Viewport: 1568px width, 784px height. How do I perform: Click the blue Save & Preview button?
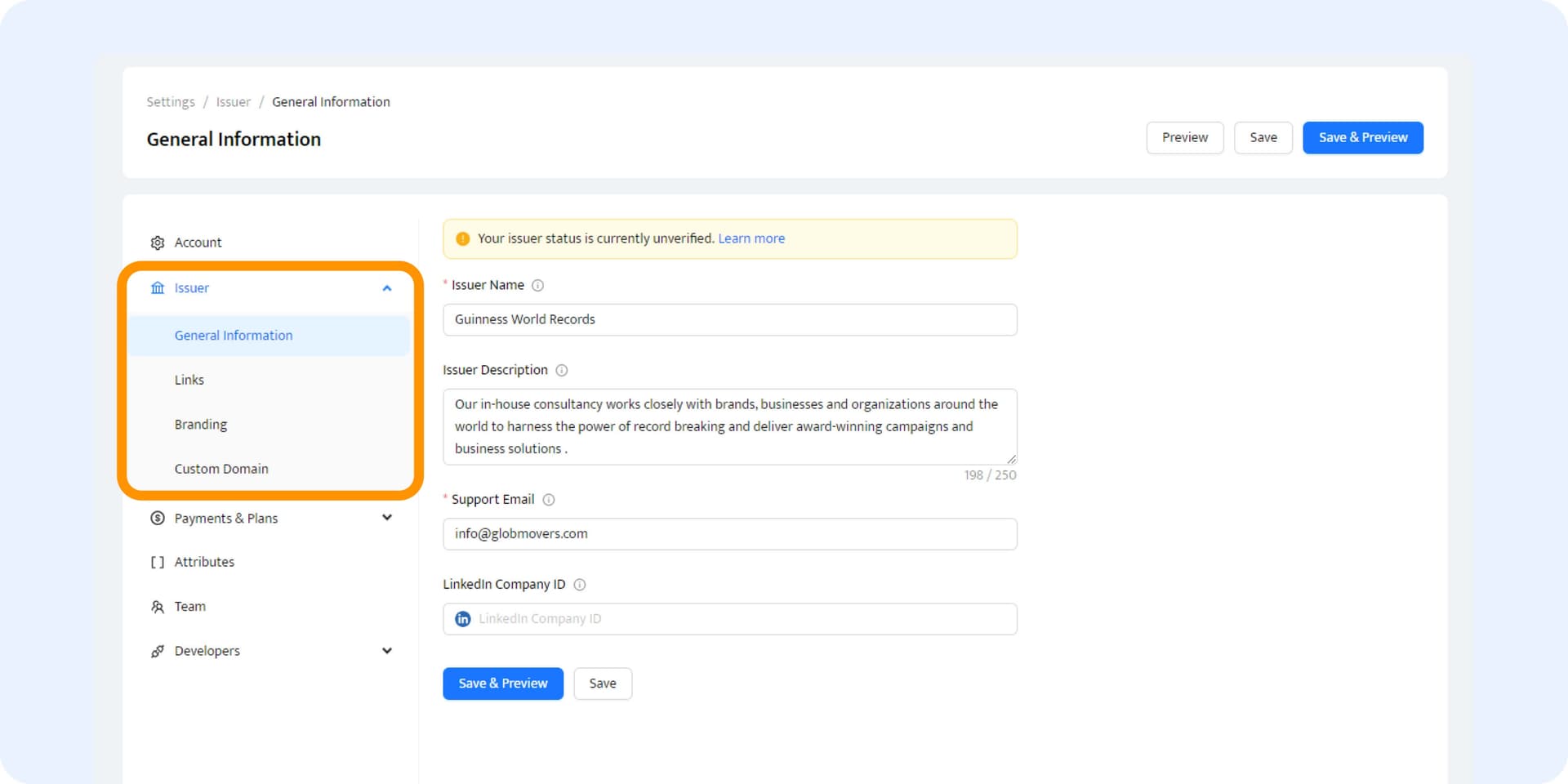1362,137
